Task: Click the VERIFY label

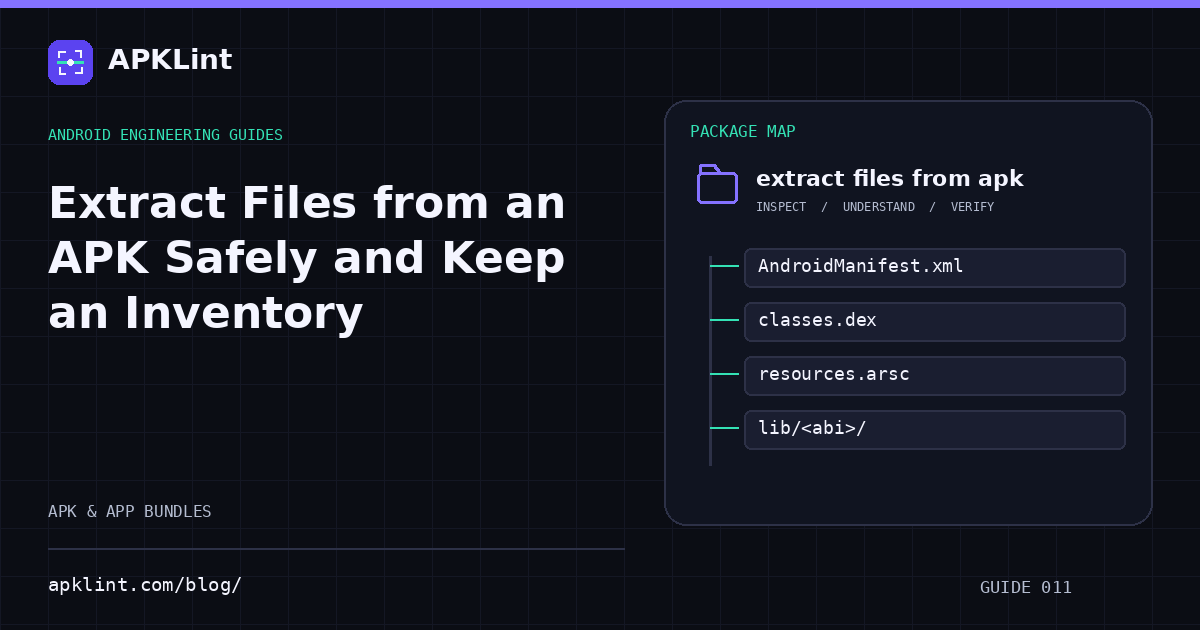Action: pos(972,207)
